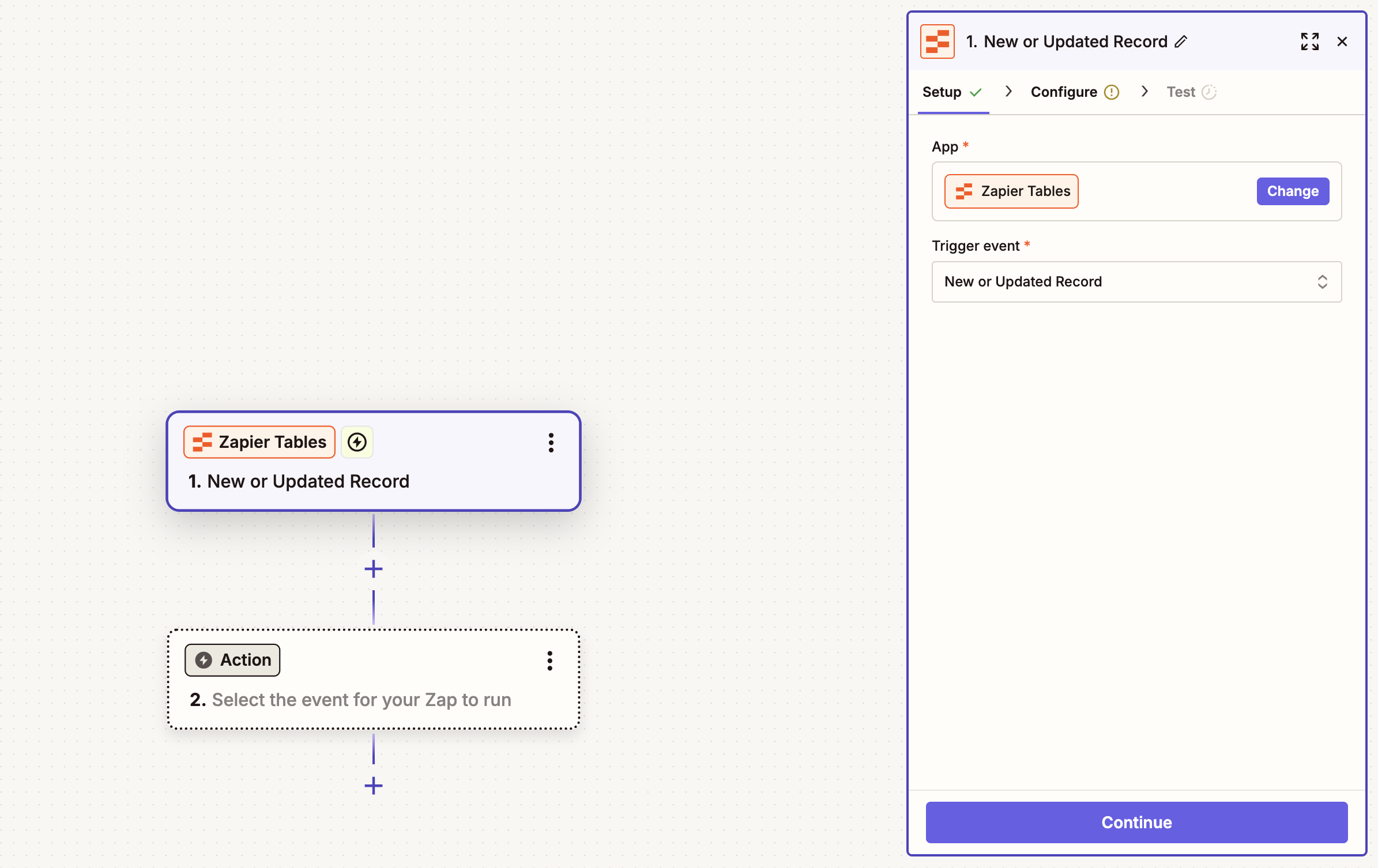Open the Trigger event dropdown
The width and height of the screenshot is (1378, 868).
pos(1136,282)
